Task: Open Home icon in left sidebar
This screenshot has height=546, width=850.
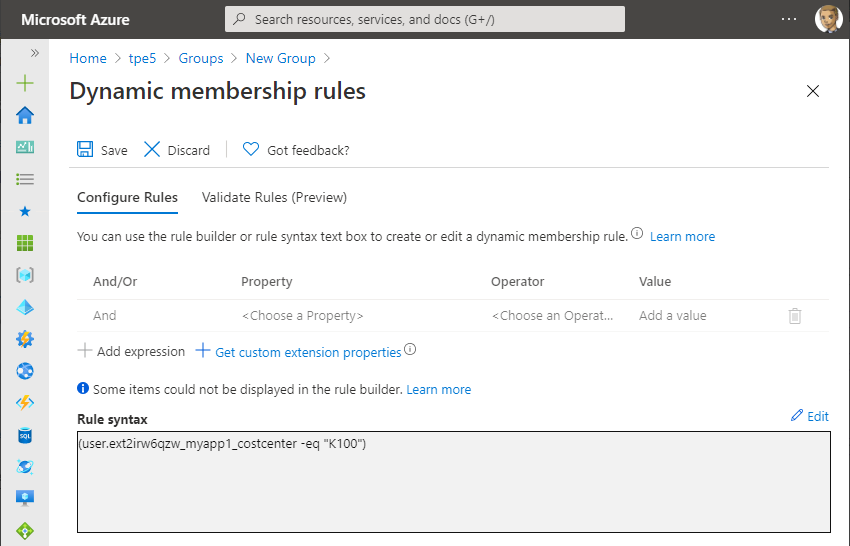Action: coord(25,115)
